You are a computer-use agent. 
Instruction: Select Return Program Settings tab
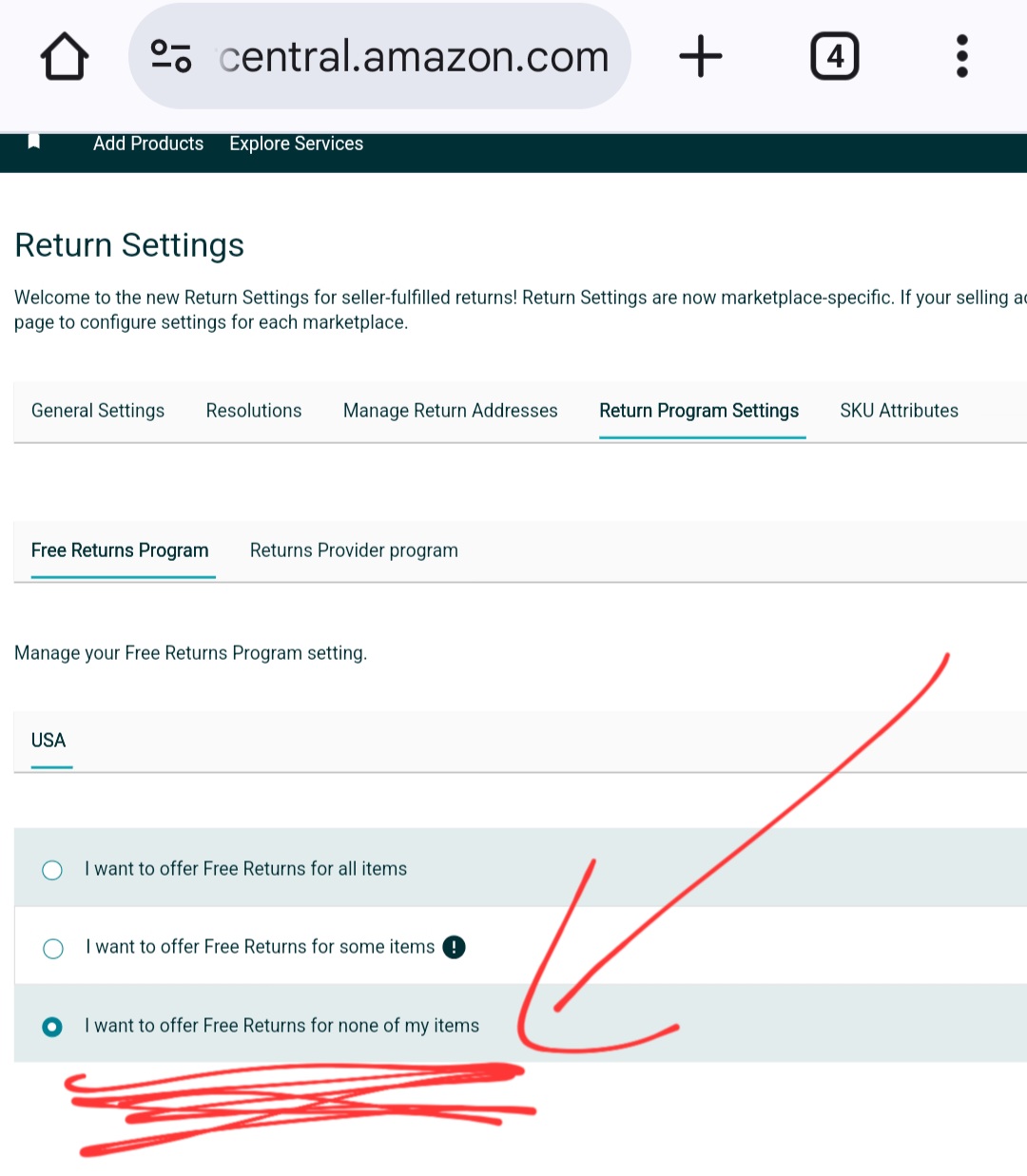pos(699,411)
